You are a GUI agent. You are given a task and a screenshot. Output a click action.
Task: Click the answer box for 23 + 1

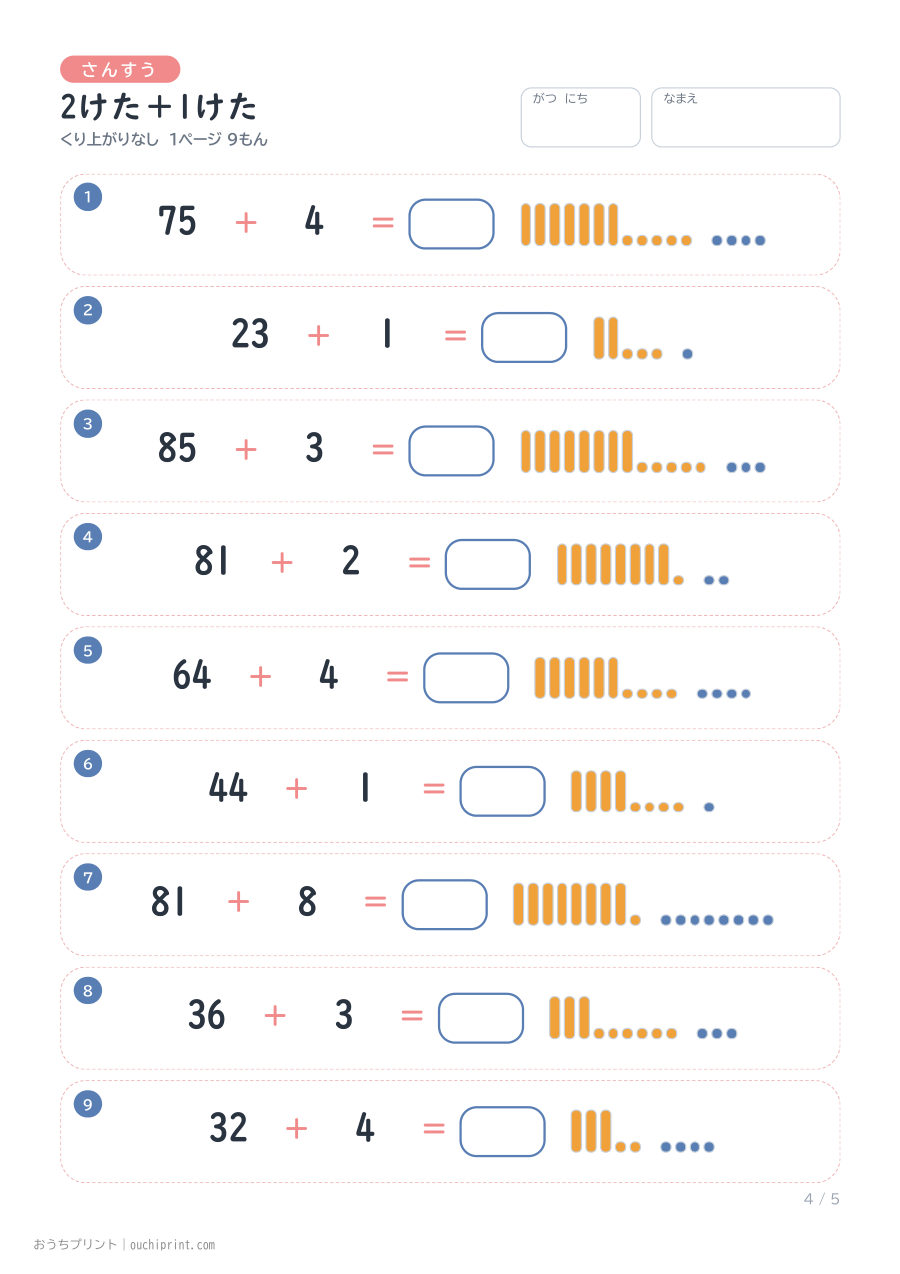(x=524, y=337)
